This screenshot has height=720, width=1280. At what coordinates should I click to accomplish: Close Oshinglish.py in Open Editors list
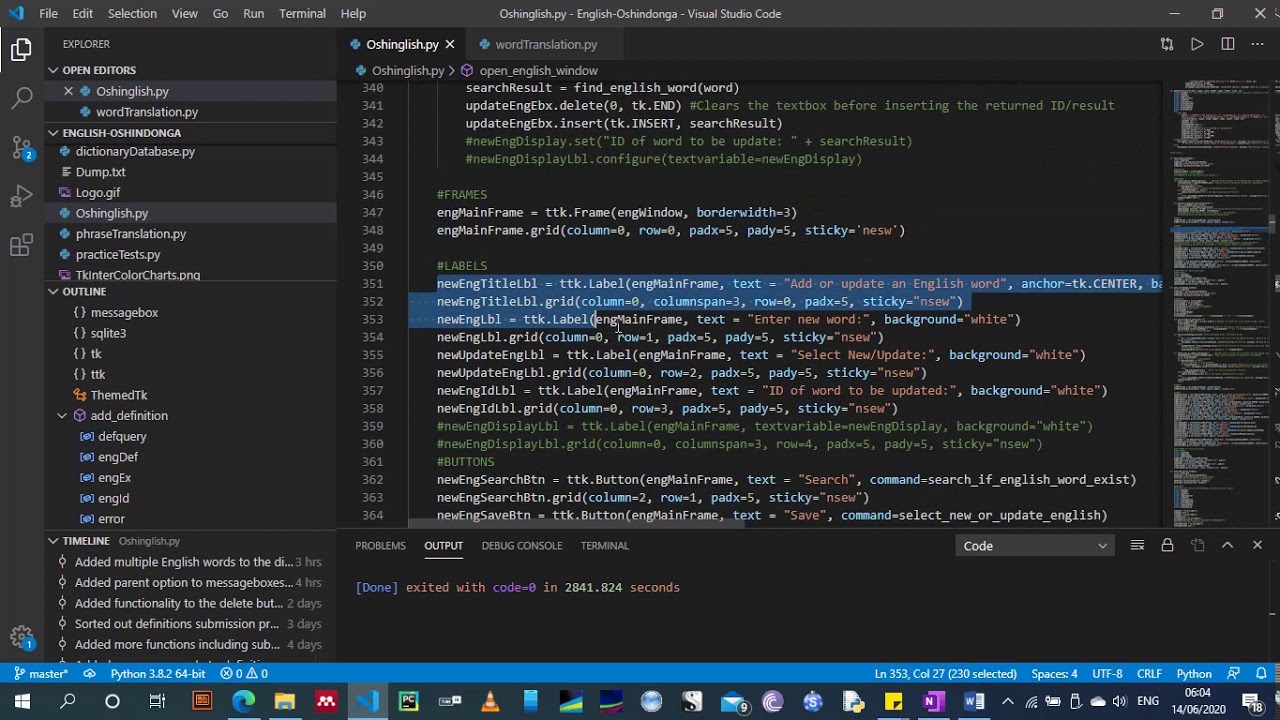68,91
